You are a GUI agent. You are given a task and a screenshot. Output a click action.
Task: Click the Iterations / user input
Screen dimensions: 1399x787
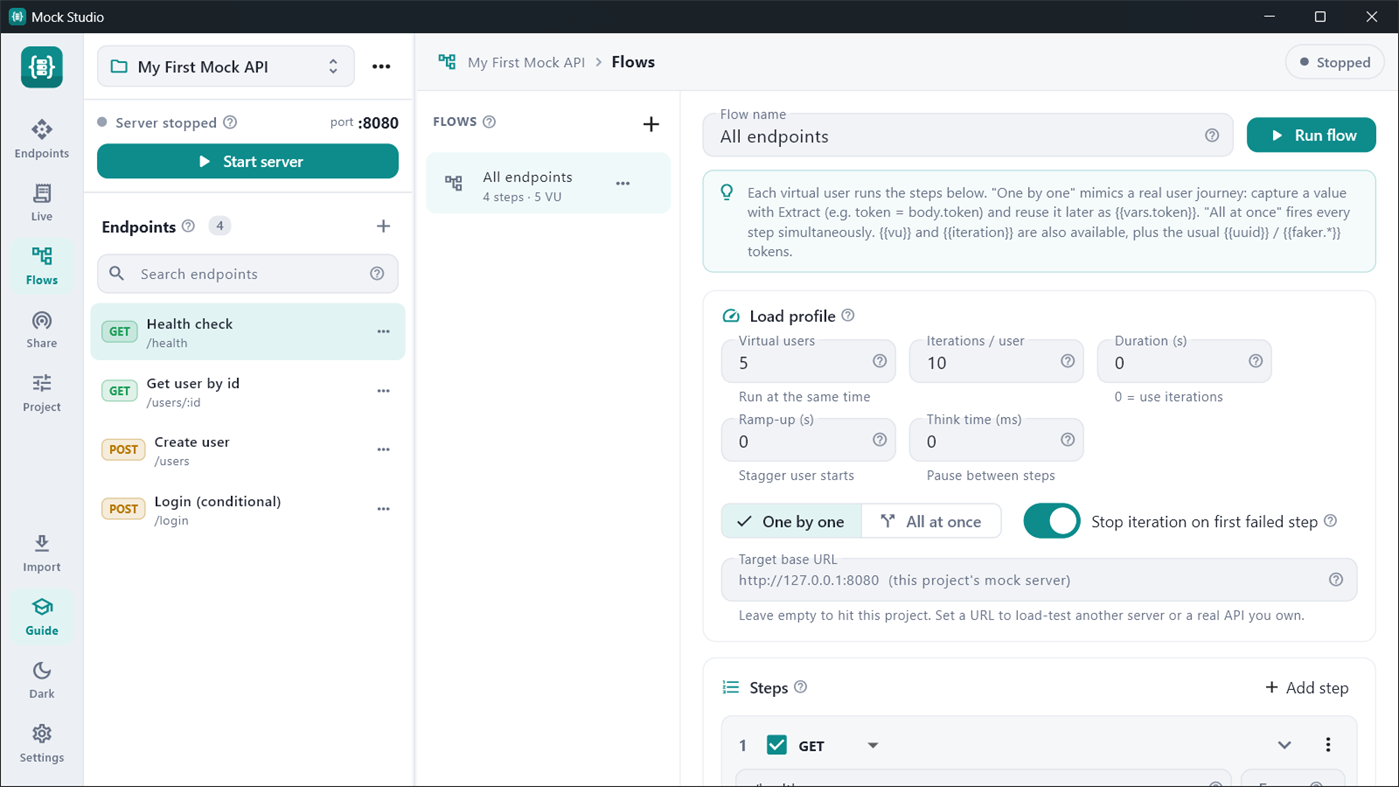pos(996,361)
